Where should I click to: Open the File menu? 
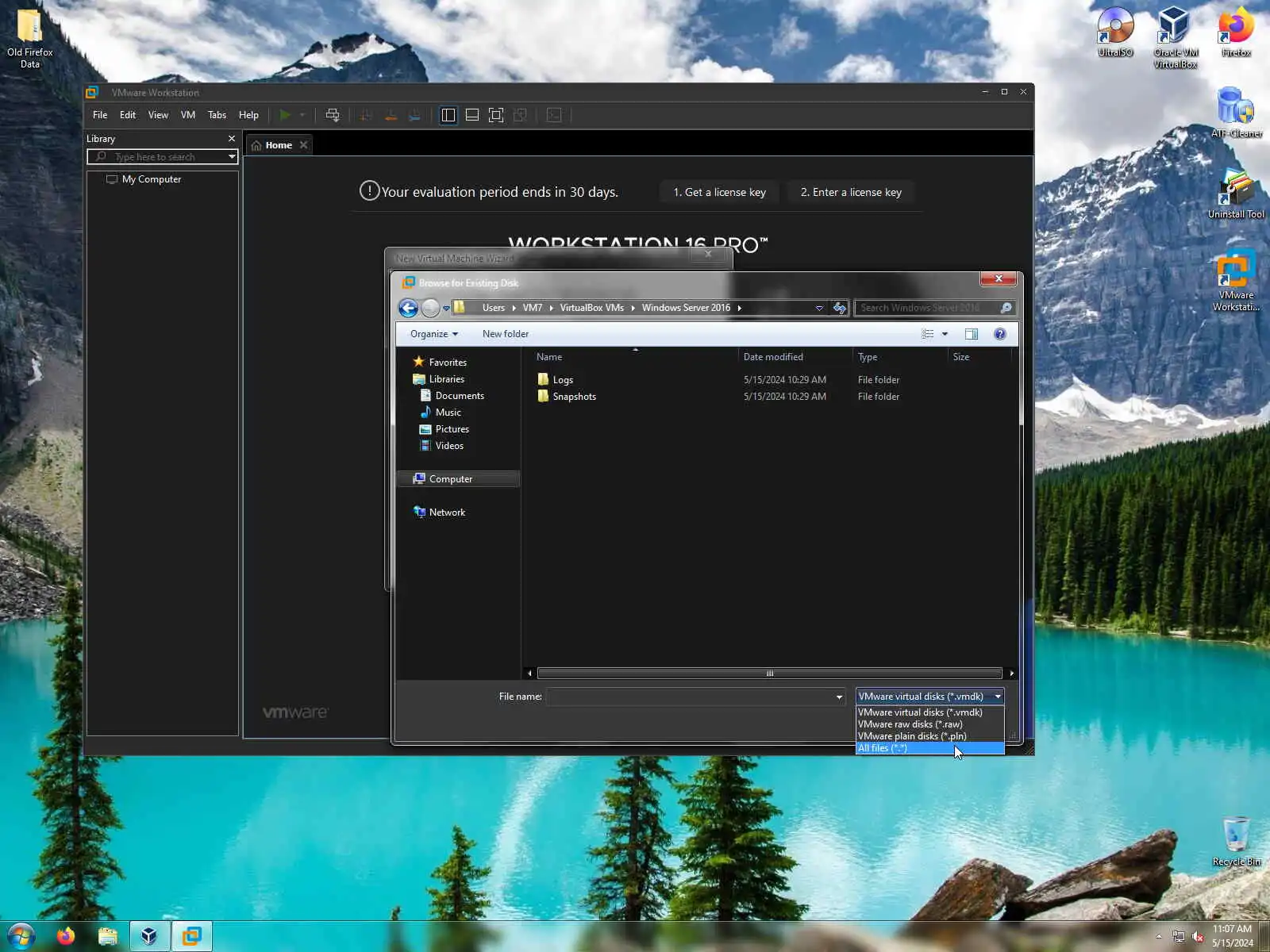(100, 115)
